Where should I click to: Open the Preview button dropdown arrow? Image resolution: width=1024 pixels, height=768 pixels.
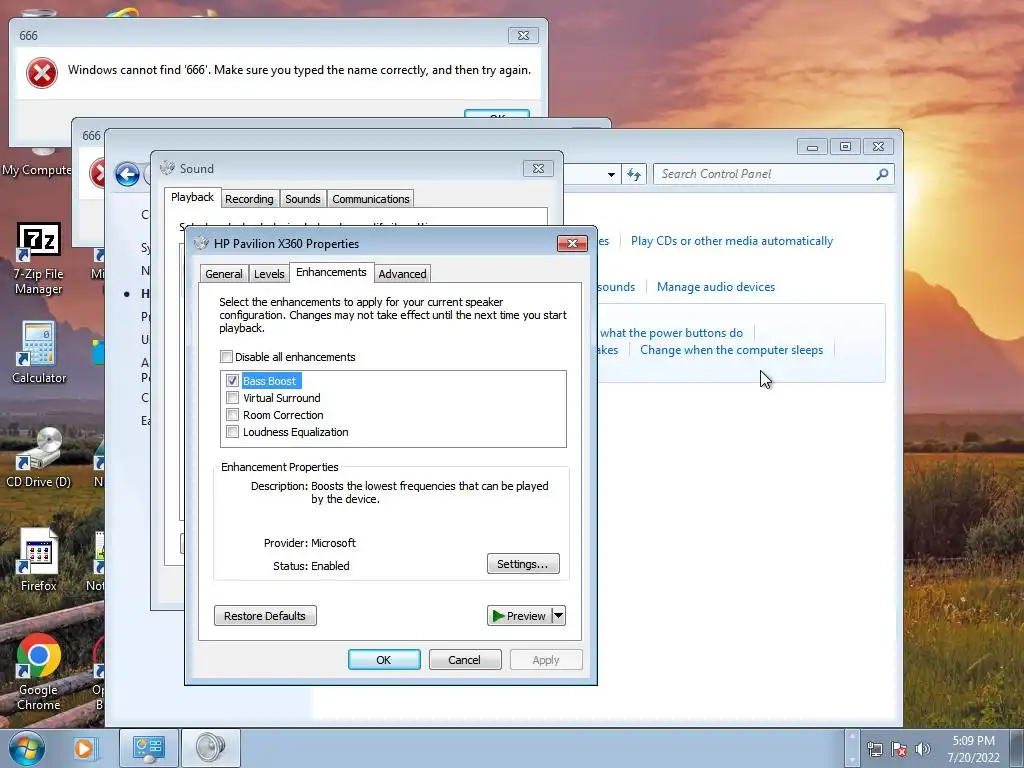pos(558,616)
